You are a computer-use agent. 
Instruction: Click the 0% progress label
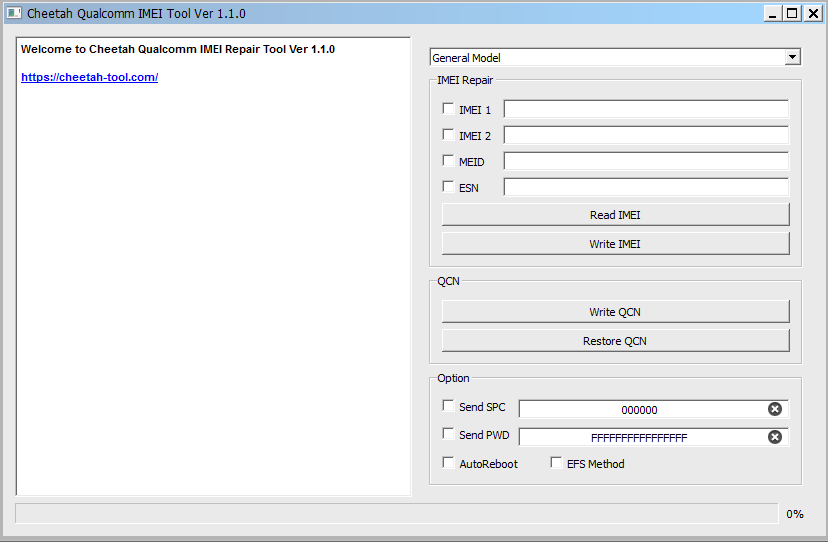coord(795,514)
